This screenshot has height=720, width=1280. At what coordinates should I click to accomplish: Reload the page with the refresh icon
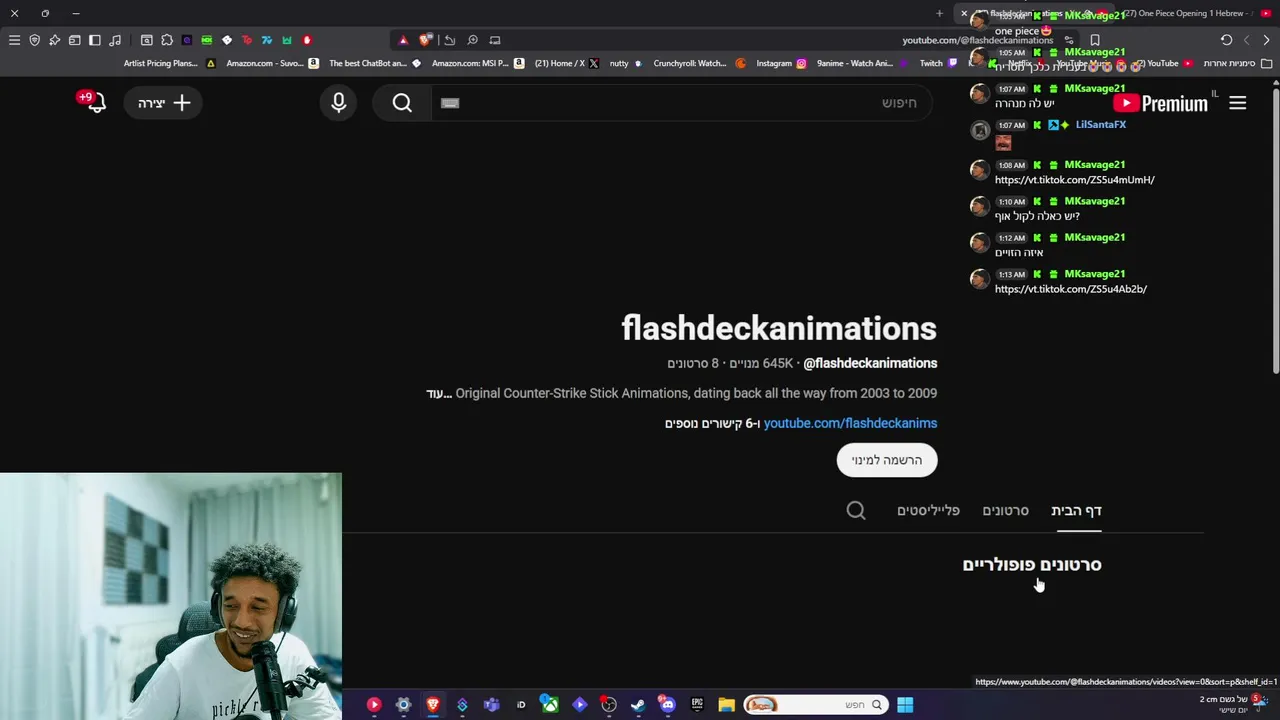1226,40
